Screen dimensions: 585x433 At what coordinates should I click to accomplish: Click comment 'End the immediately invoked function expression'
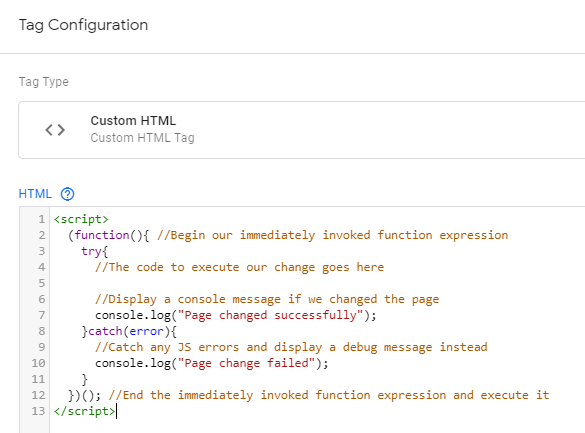[329, 395]
